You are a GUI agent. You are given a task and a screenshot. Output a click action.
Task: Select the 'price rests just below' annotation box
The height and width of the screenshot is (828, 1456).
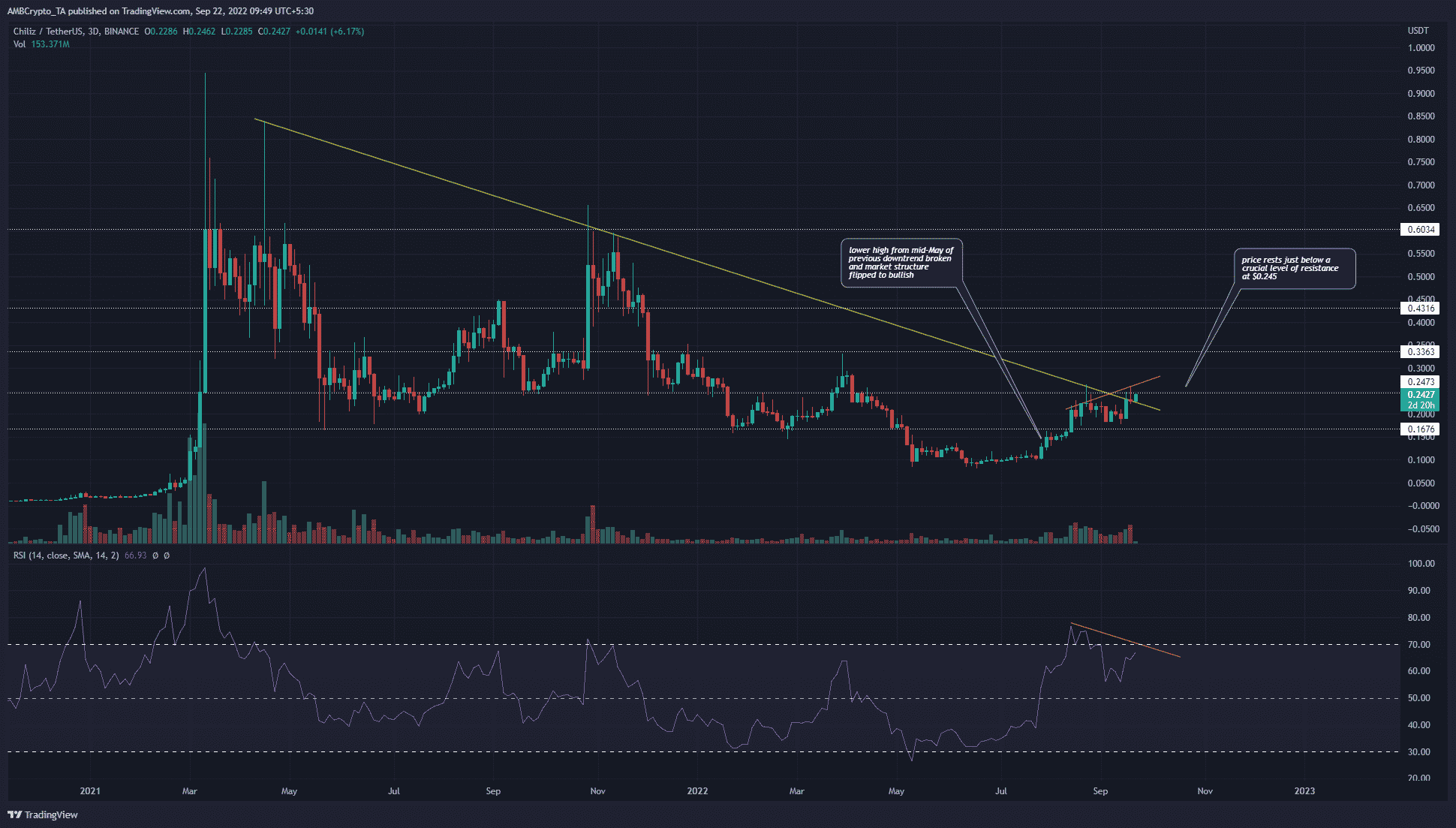click(1295, 269)
